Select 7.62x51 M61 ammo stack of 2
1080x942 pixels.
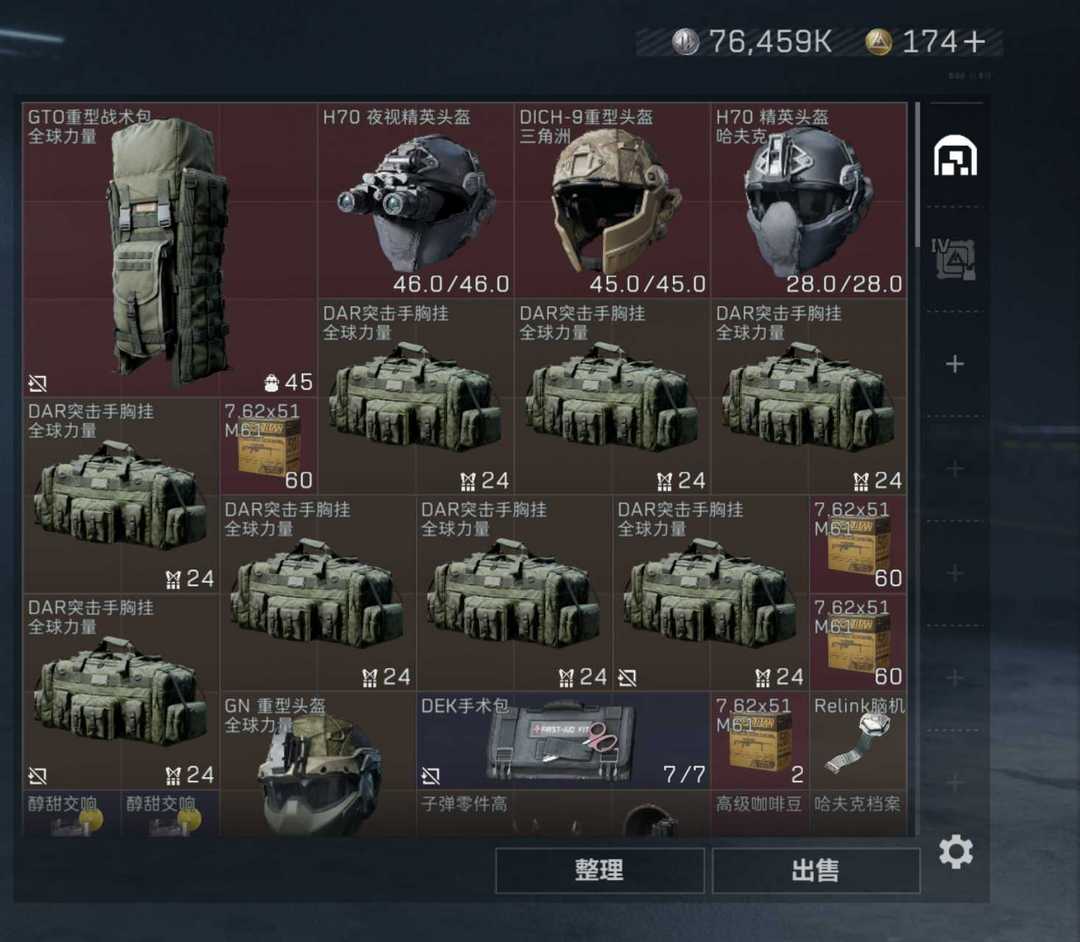point(760,740)
